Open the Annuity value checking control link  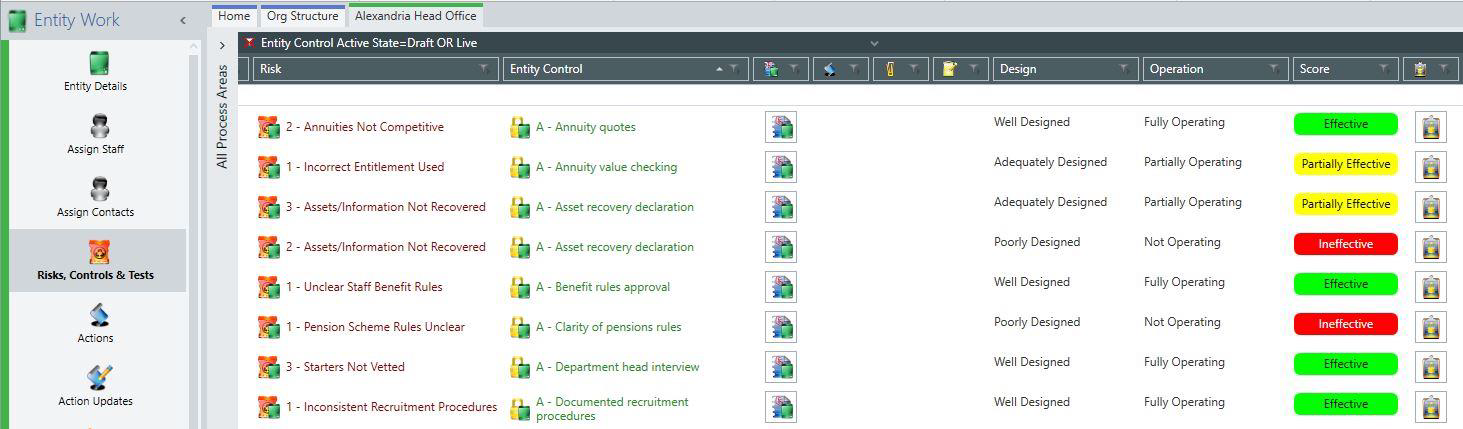[x=606, y=167]
